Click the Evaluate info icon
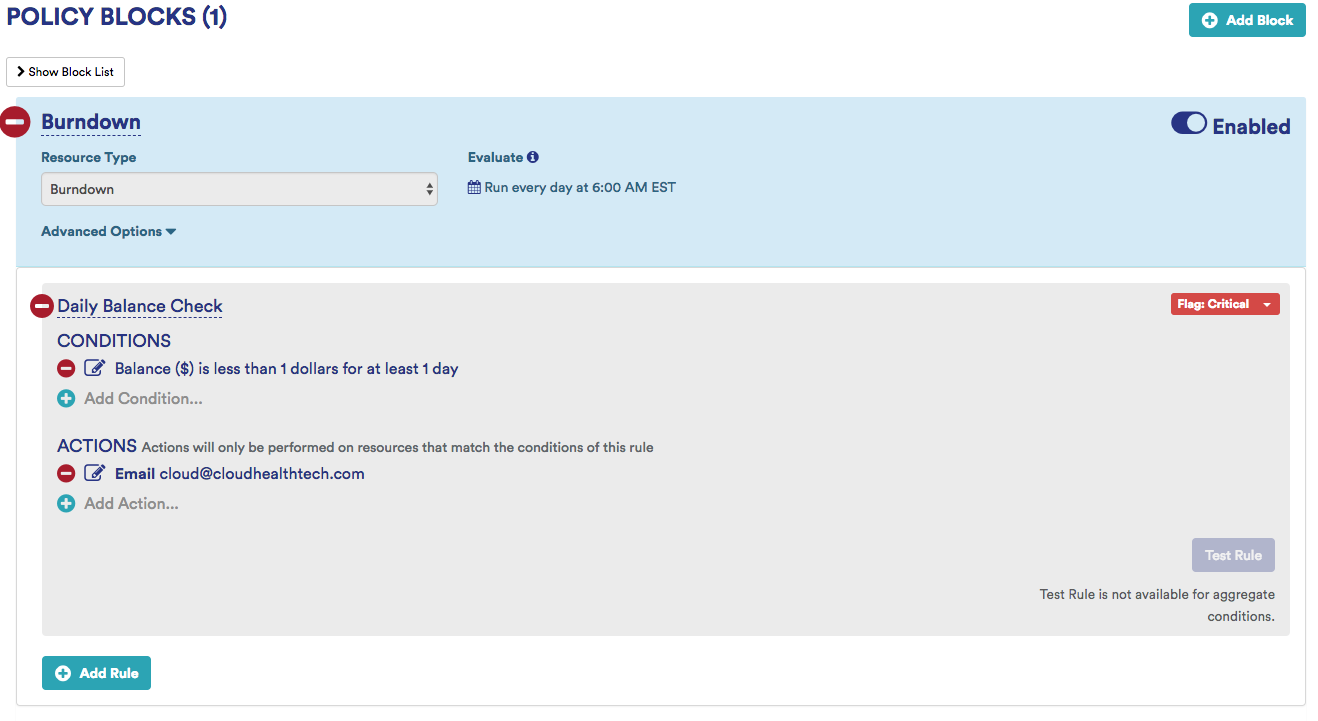 pyautogui.click(x=533, y=157)
